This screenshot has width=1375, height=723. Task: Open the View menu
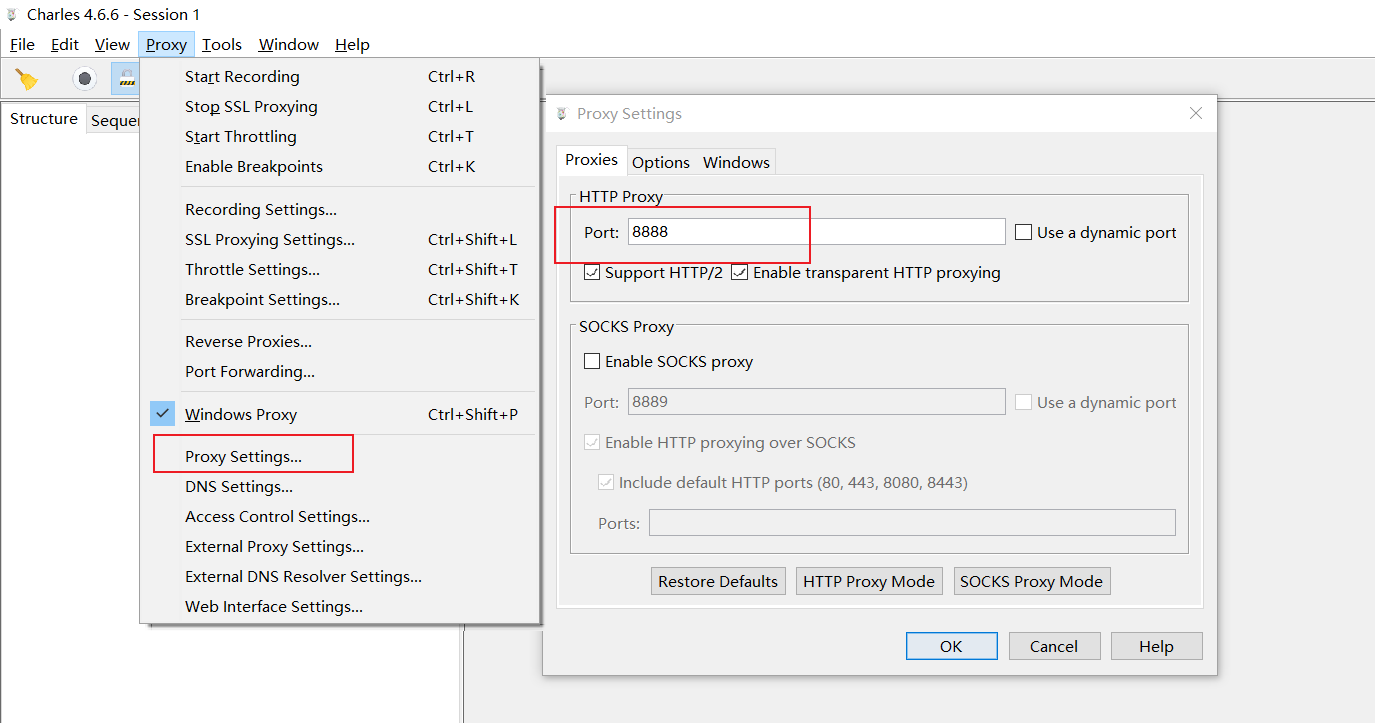point(112,44)
